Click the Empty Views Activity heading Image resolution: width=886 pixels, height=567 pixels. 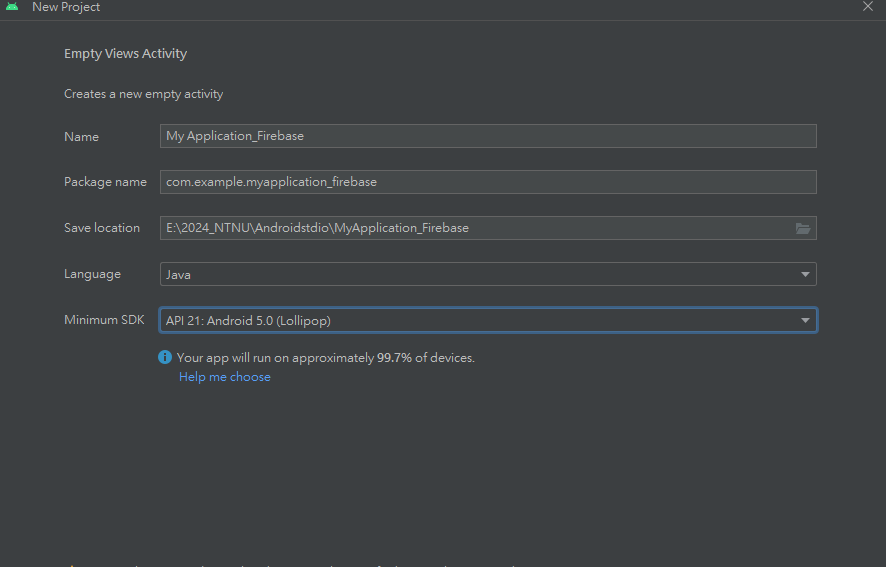click(x=125, y=54)
